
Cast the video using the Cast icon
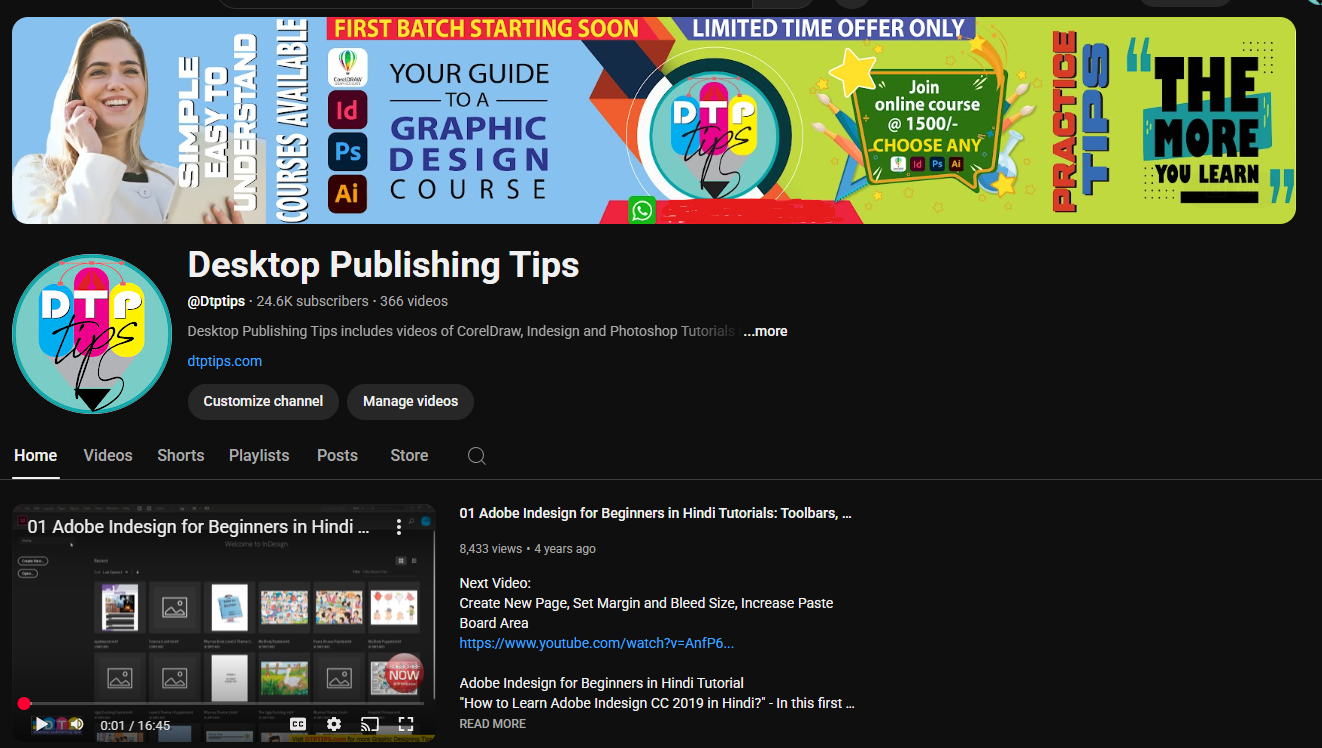point(370,724)
